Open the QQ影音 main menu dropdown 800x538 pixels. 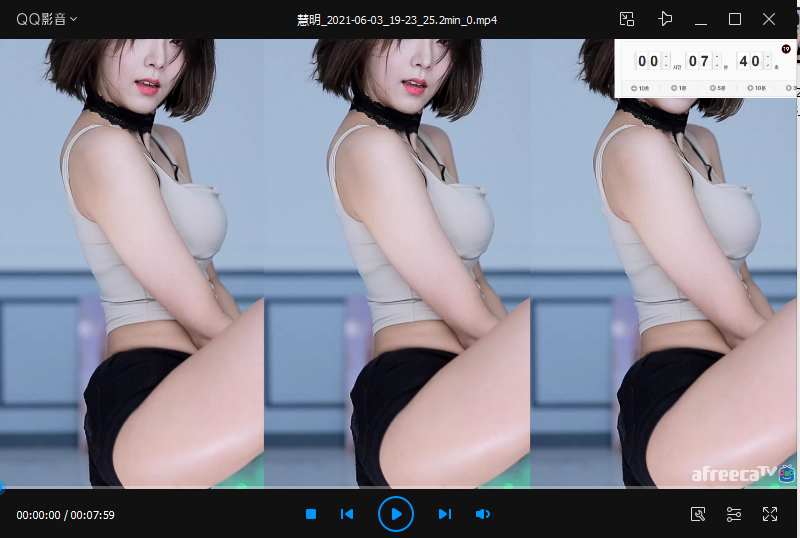pyautogui.click(x=47, y=19)
